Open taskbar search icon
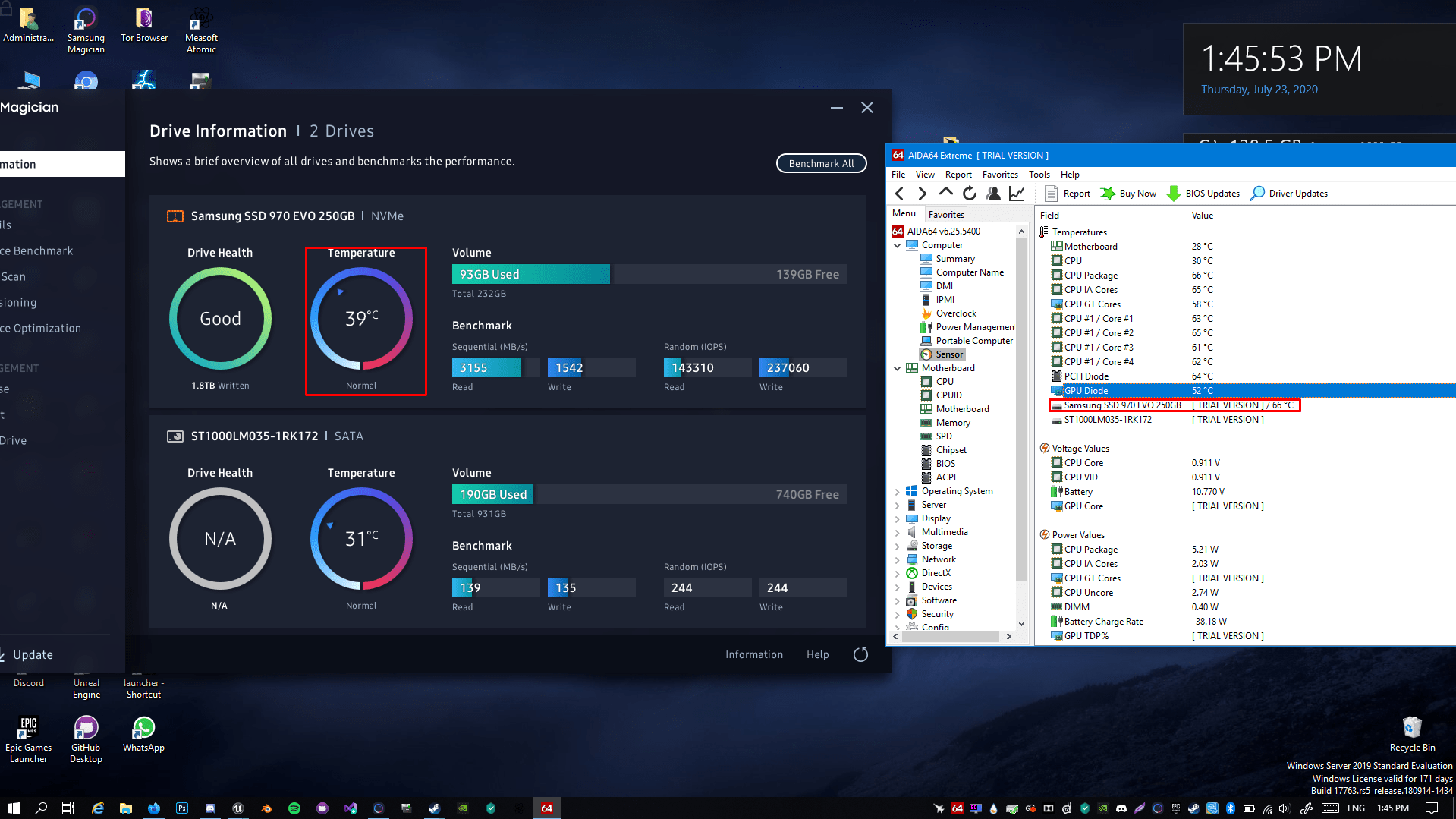The height and width of the screenshot is (819, 1456). pyautogui.click(x=41, y=808)
